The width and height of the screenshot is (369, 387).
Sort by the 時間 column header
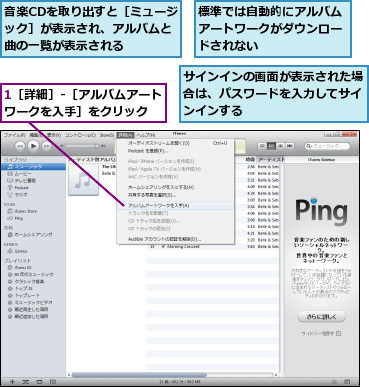[x=250, y=160]
